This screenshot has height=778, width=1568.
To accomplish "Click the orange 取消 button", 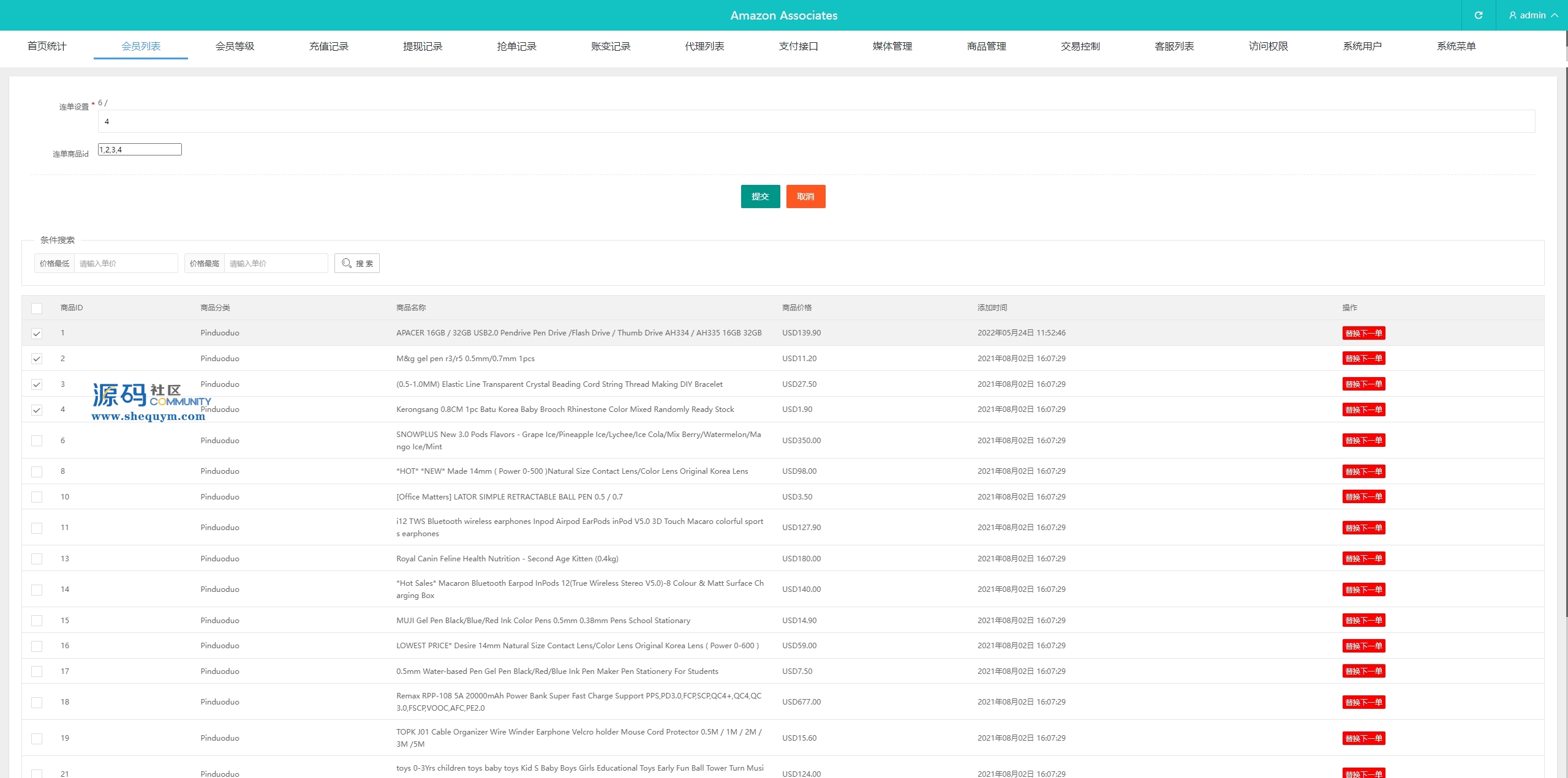I will (805, 196).
